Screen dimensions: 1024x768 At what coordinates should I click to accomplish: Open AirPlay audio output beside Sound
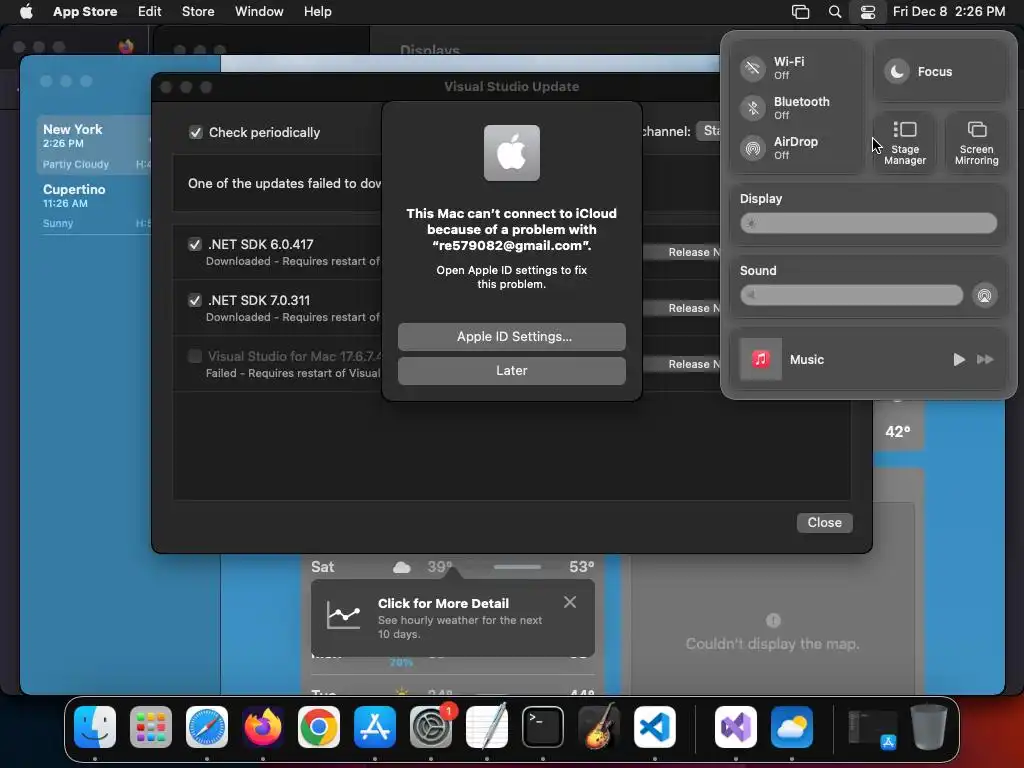pos(984,296)
